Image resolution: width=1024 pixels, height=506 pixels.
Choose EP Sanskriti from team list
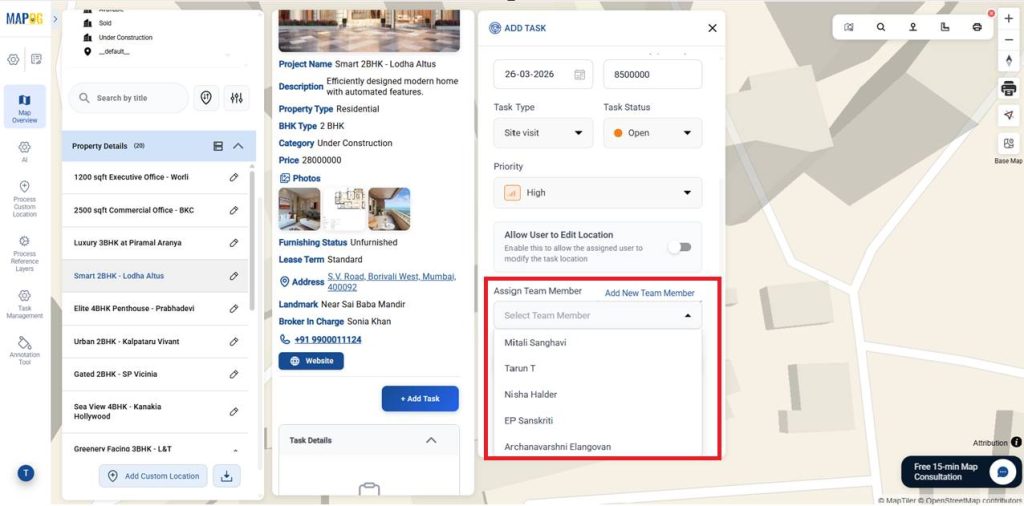[x=598, y=420]
